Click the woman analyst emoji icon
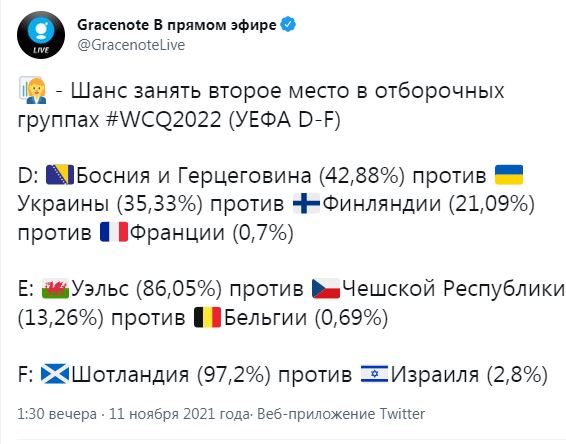 point(33,91)
